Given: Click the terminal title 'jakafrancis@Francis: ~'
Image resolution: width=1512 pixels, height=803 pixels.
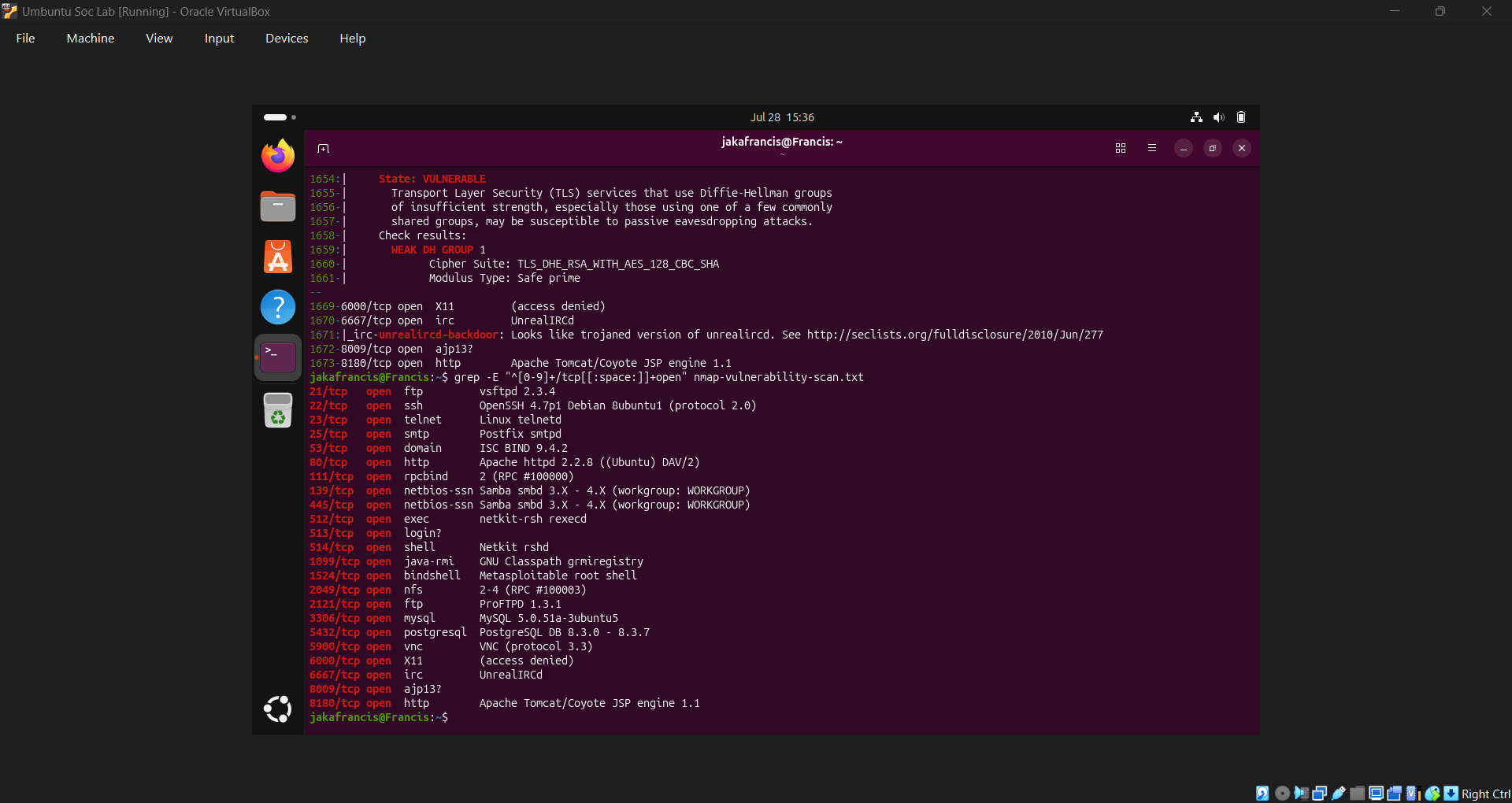Looking at the screenshot, I should tap(782, 142).
